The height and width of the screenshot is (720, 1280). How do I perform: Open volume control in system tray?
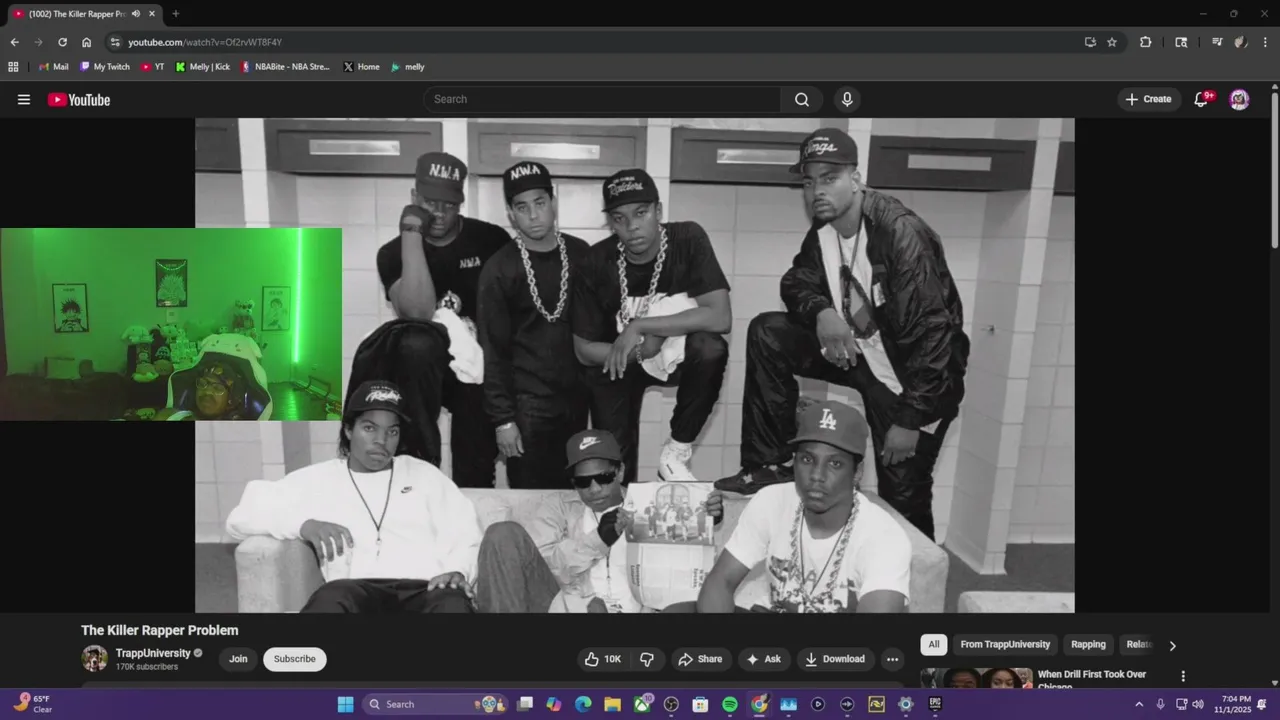pos(1198,704)
